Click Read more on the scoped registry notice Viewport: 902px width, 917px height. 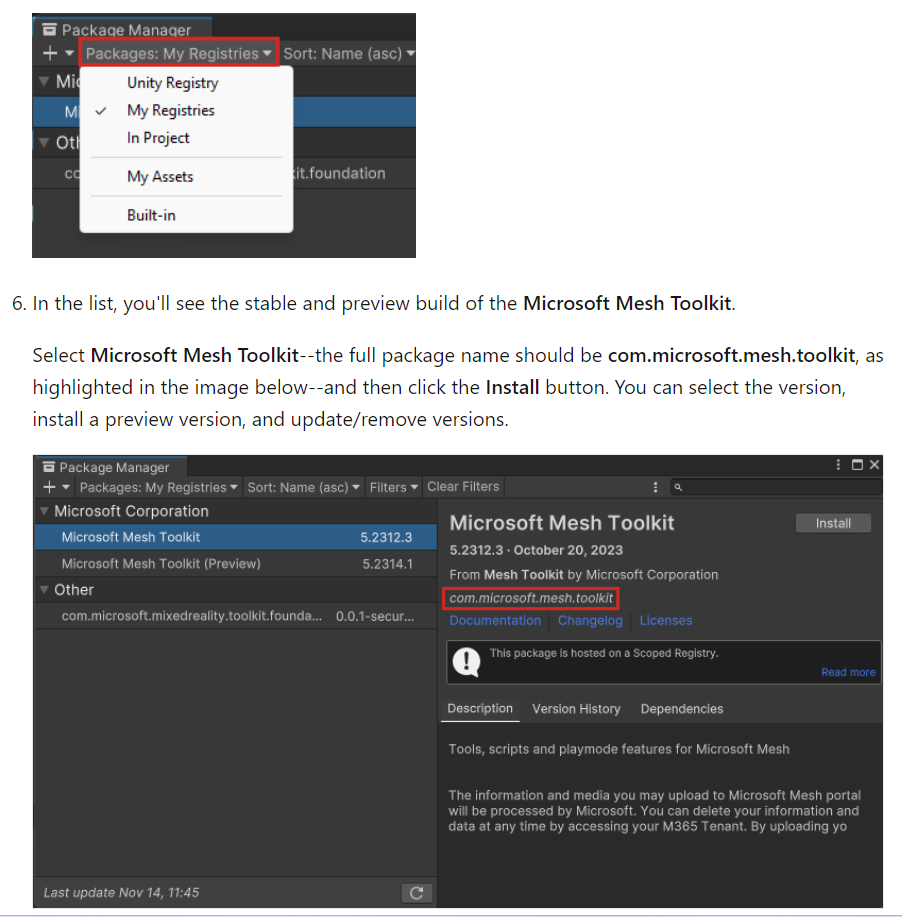[x=848, y=672]
